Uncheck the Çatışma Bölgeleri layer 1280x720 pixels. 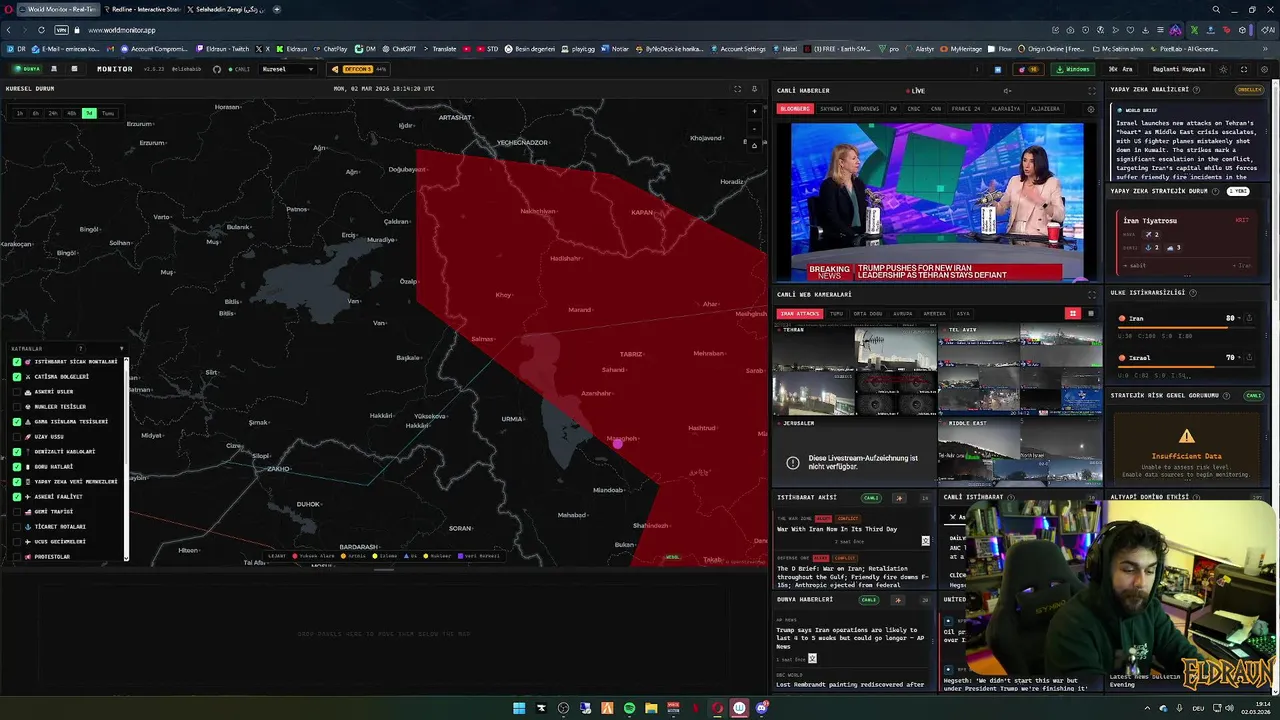(17, 377)
